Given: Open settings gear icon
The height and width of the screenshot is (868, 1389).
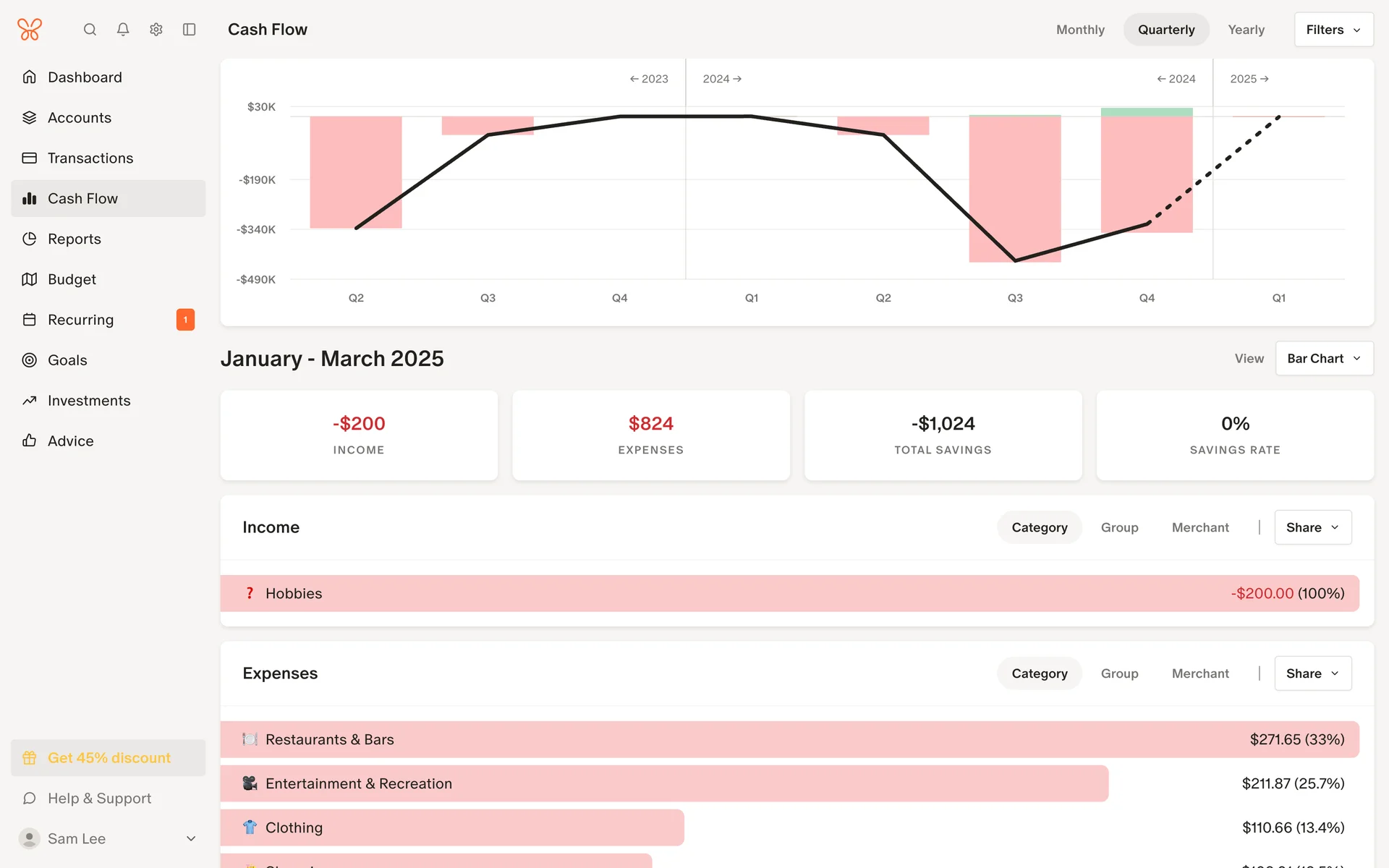Looking at the screenshot, I should coord(156,30).
